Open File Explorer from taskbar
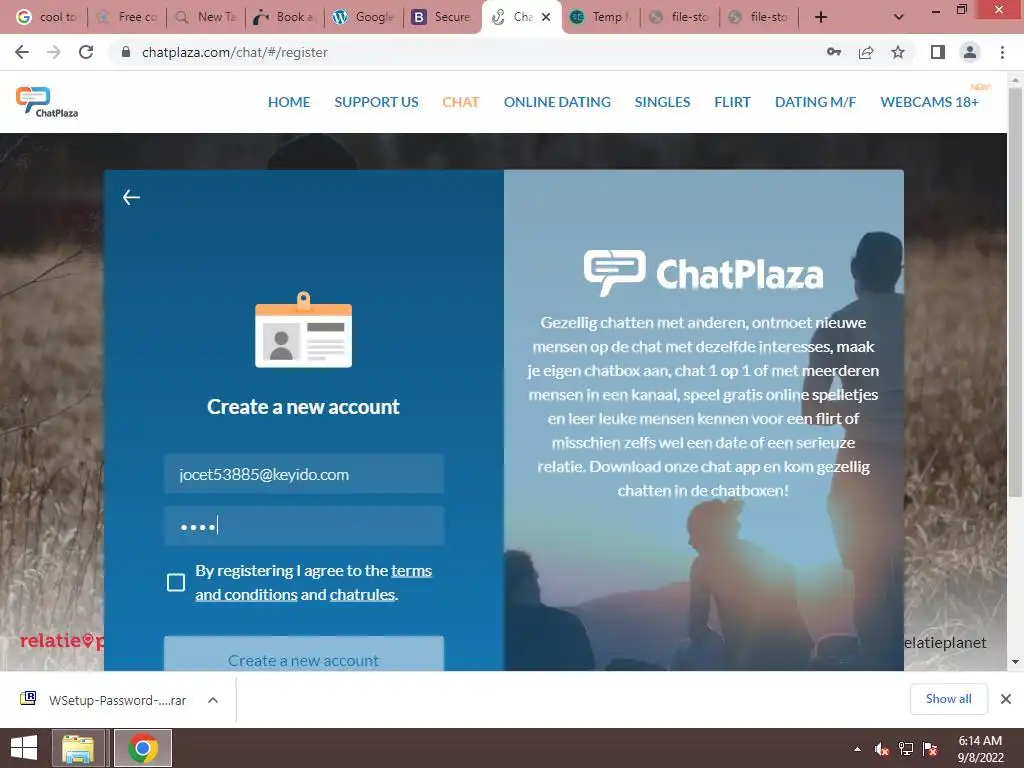The image size is (1024, 768). coord(78,748)
